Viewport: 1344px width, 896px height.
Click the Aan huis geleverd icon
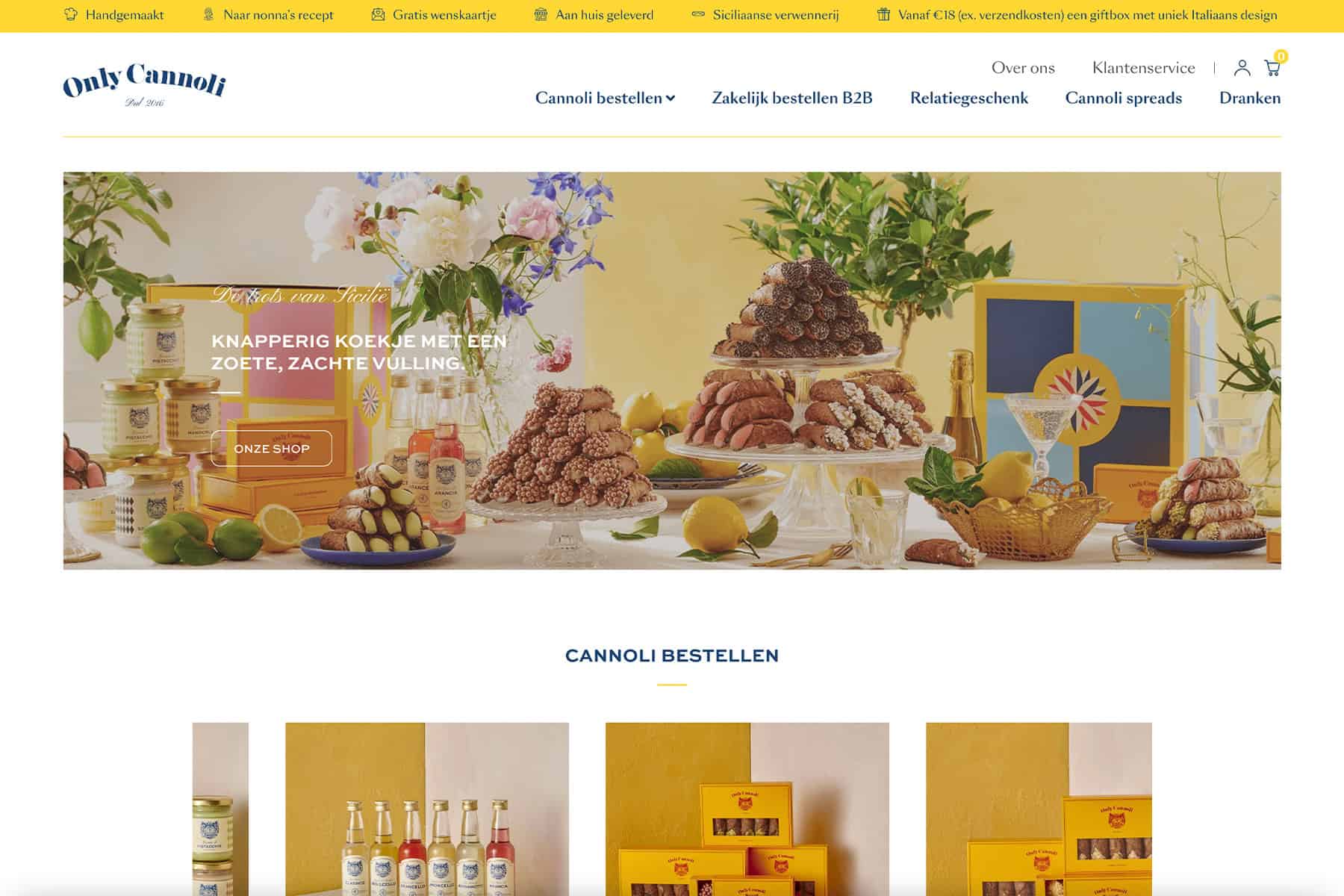(541, 14)
